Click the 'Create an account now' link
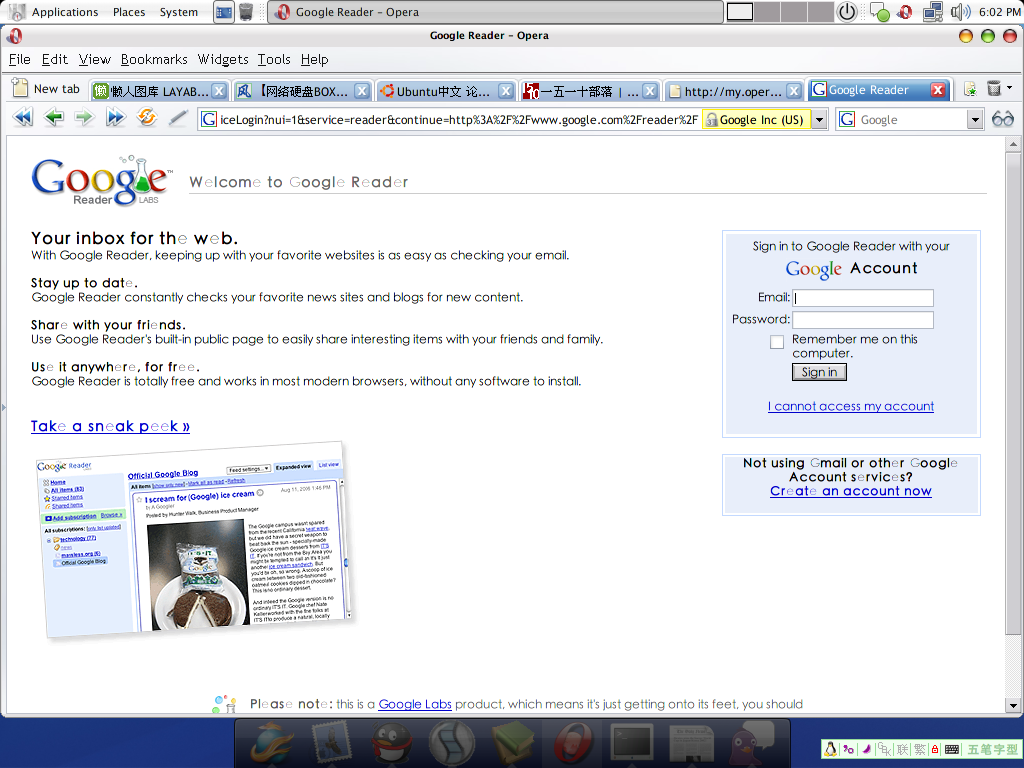The height and width of the screenshot is (768, 1024). click(850, 491)
